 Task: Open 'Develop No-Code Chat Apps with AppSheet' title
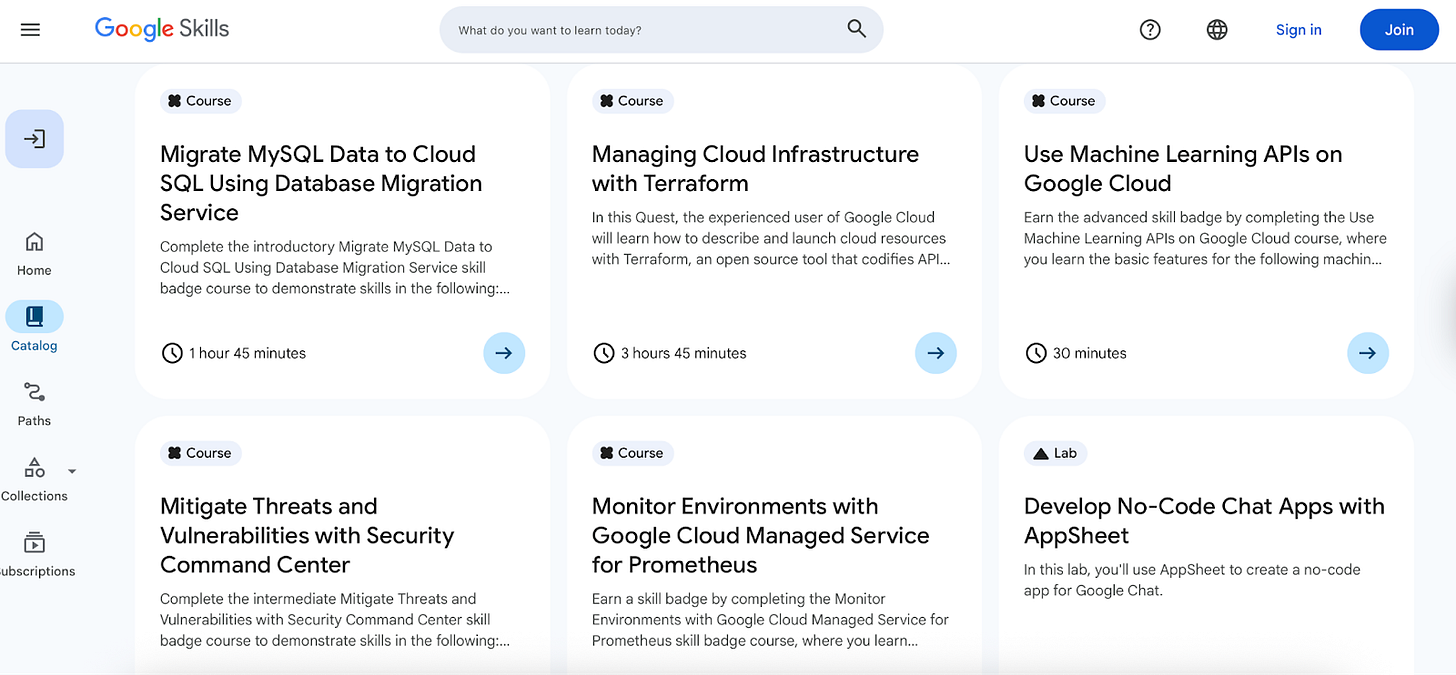coord(1204,521)
